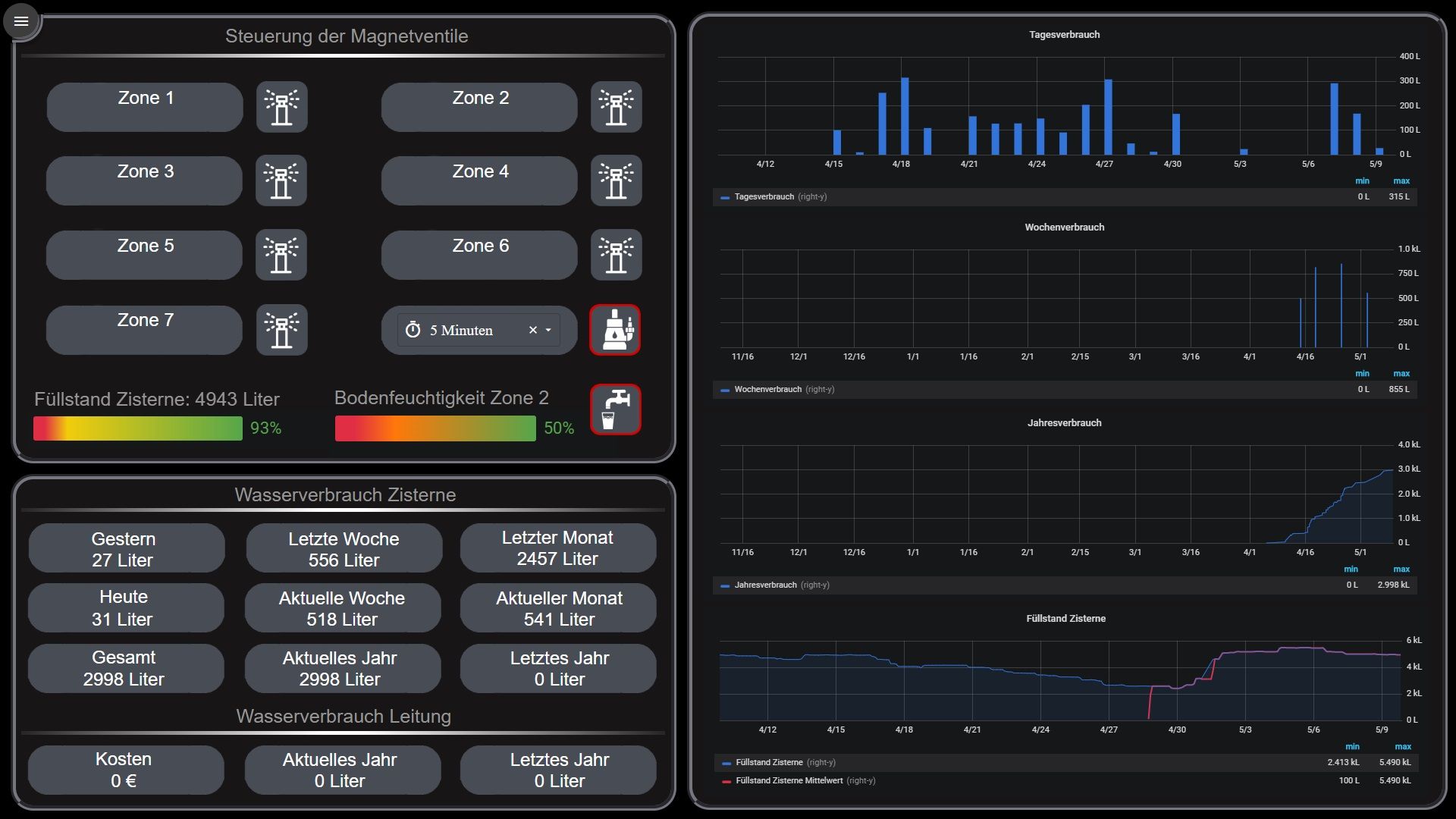Clear the 5 Minuten duration selection
The width and height of the screenshot is (1456, 819).
pos(533,330)
